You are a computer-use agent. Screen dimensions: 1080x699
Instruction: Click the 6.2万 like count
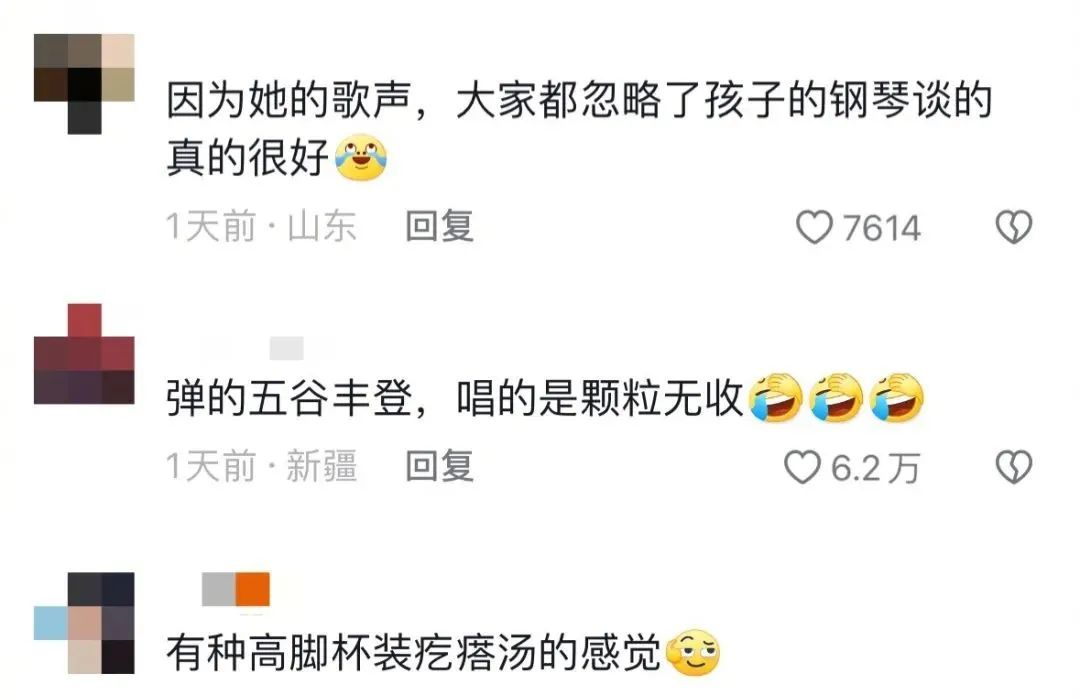coord(875,468)
